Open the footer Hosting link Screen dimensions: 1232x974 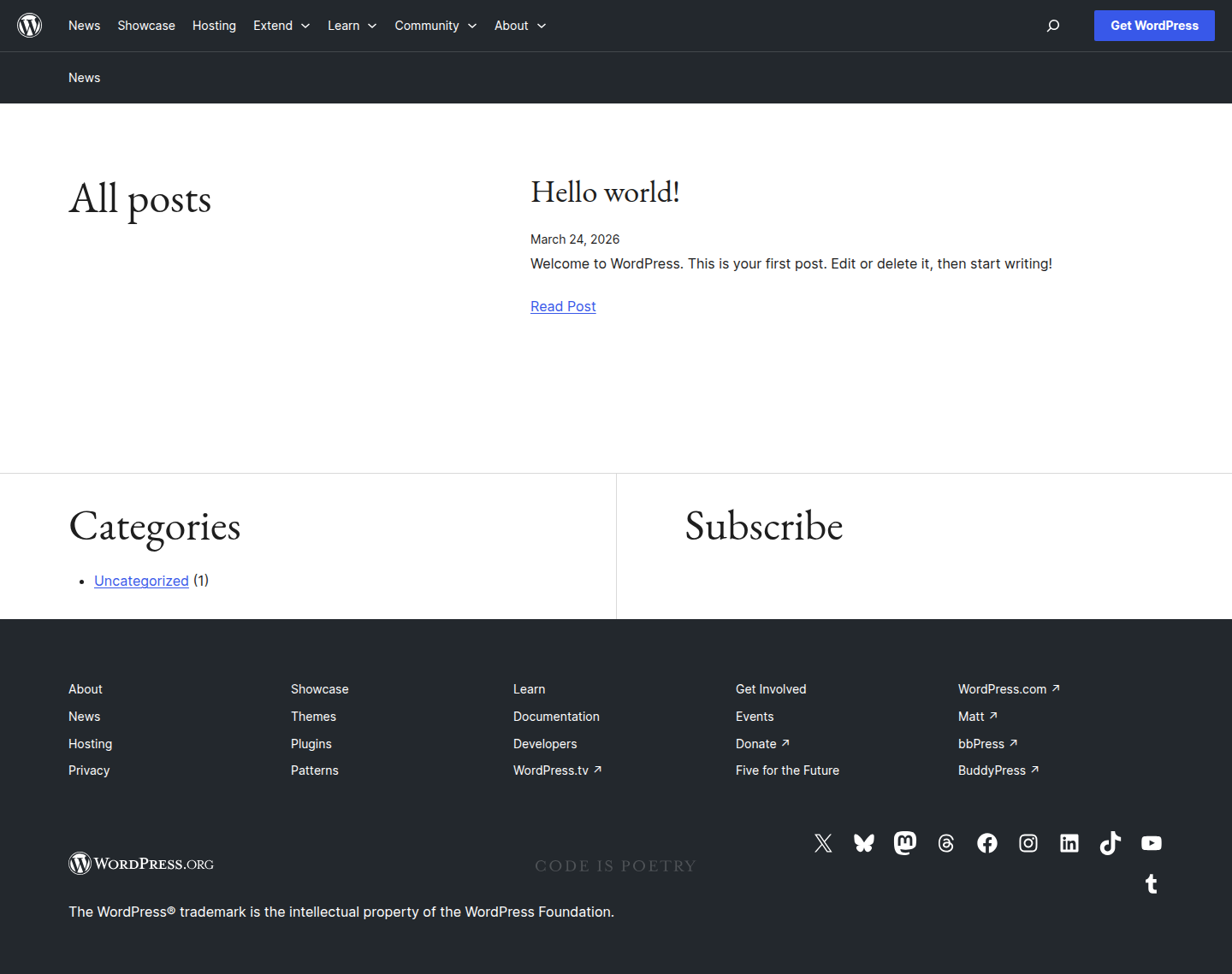click(x=90, y=744)
